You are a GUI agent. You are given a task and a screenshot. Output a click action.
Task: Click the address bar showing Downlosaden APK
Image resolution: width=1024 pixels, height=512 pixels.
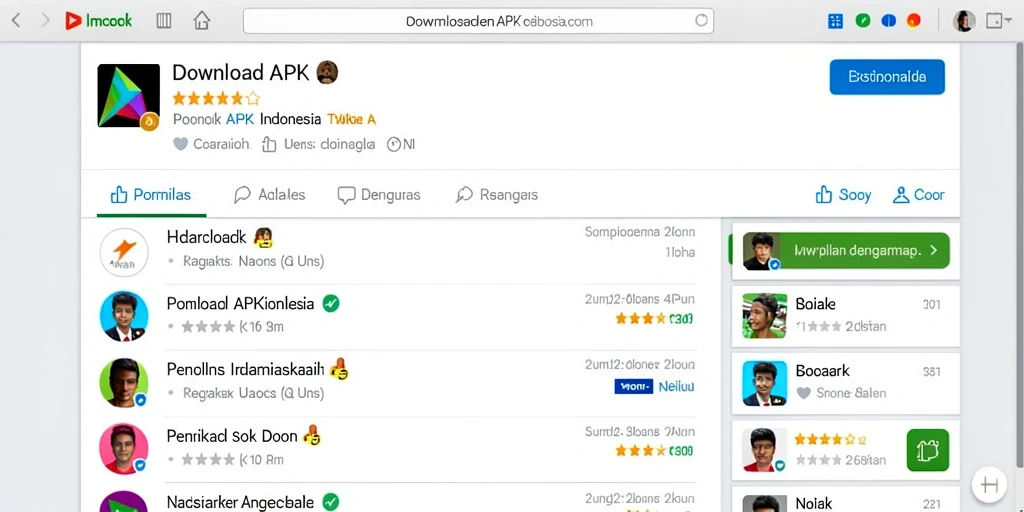[x=478, y=21]
